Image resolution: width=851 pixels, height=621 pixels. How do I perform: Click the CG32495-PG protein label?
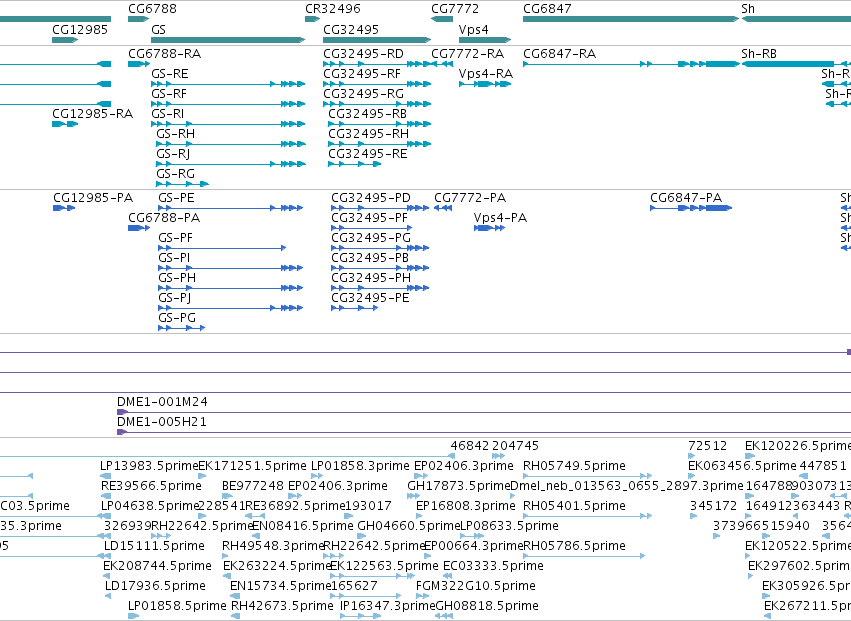point(371,238)
